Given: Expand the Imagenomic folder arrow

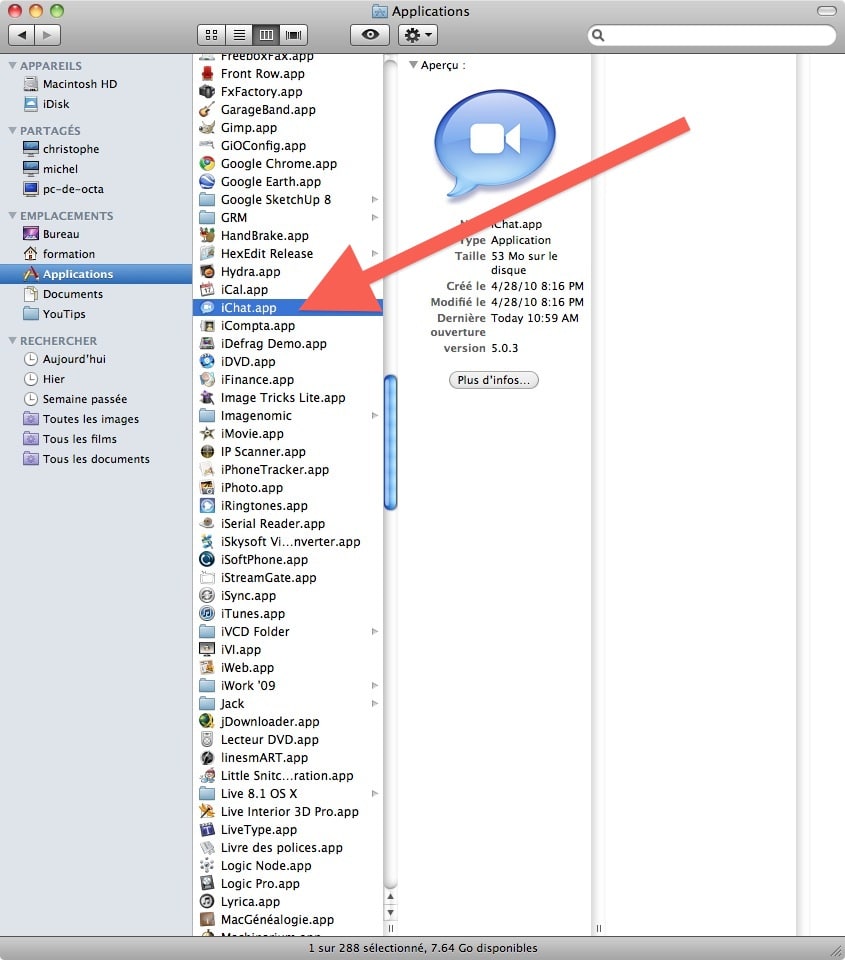Looking at the screenshot, I should [375, 416].
